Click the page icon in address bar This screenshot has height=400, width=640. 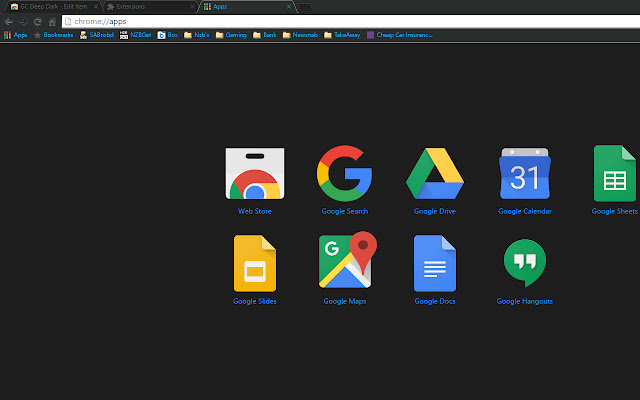click(x=68, y=21)
